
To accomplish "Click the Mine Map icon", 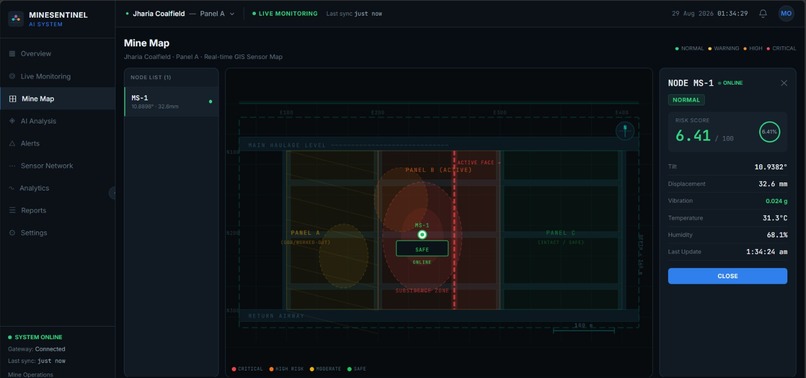I will point(13,99).
